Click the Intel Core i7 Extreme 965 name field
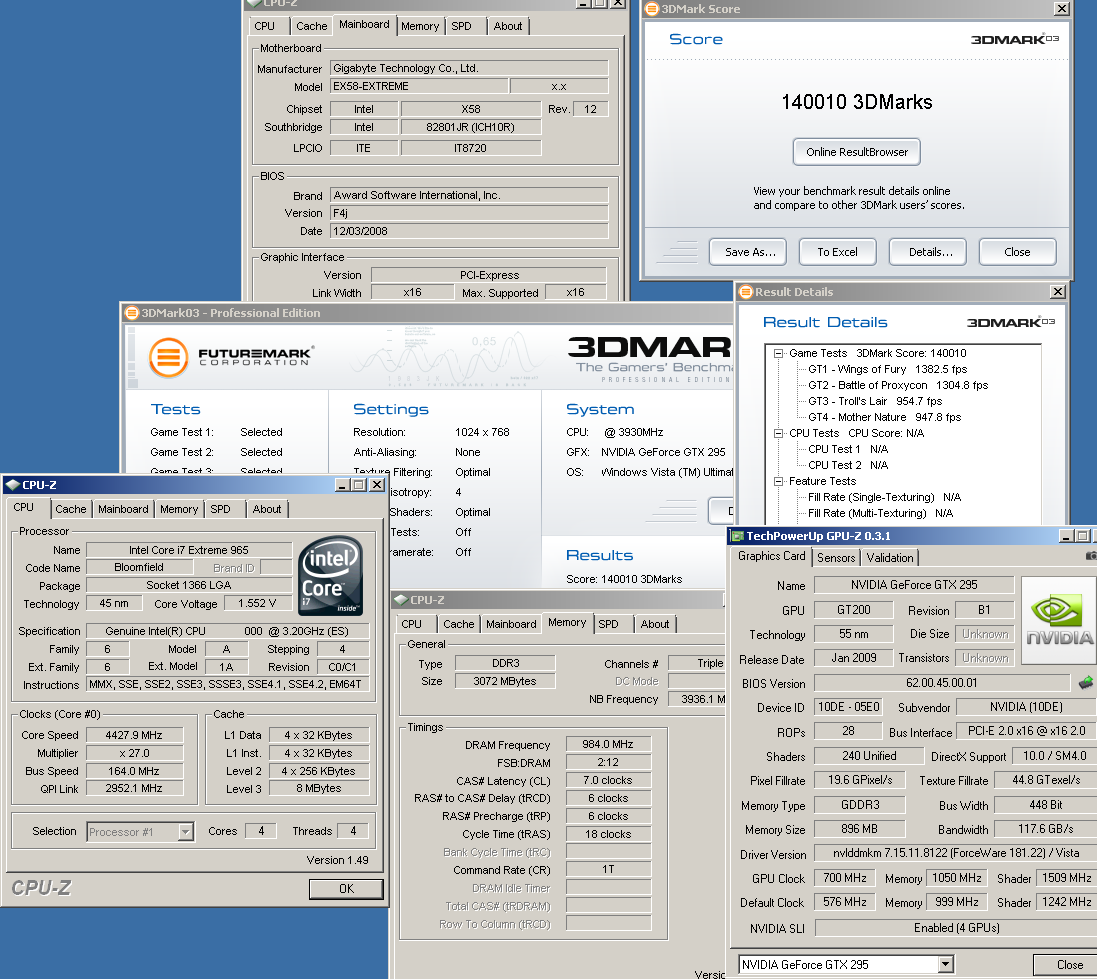This screenshot has width=1097, height=979. point(189,550)
